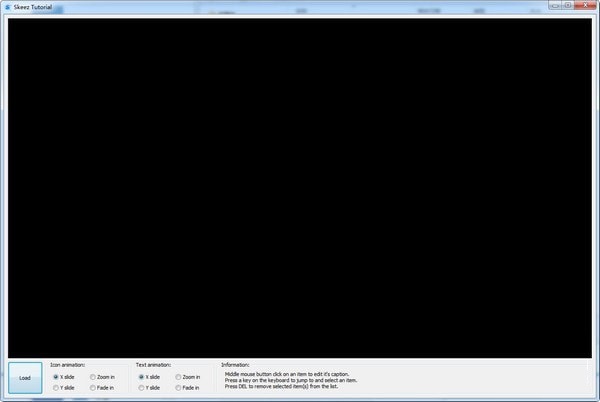Click the Text animation group label
The height and width of the screenshot is (402, 600).
(x=154, y=365)
